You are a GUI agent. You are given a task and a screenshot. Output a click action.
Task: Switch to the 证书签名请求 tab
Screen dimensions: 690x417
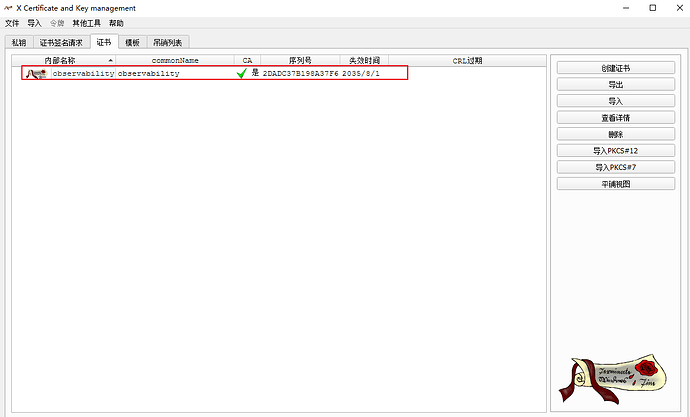[x=61, y=42]
